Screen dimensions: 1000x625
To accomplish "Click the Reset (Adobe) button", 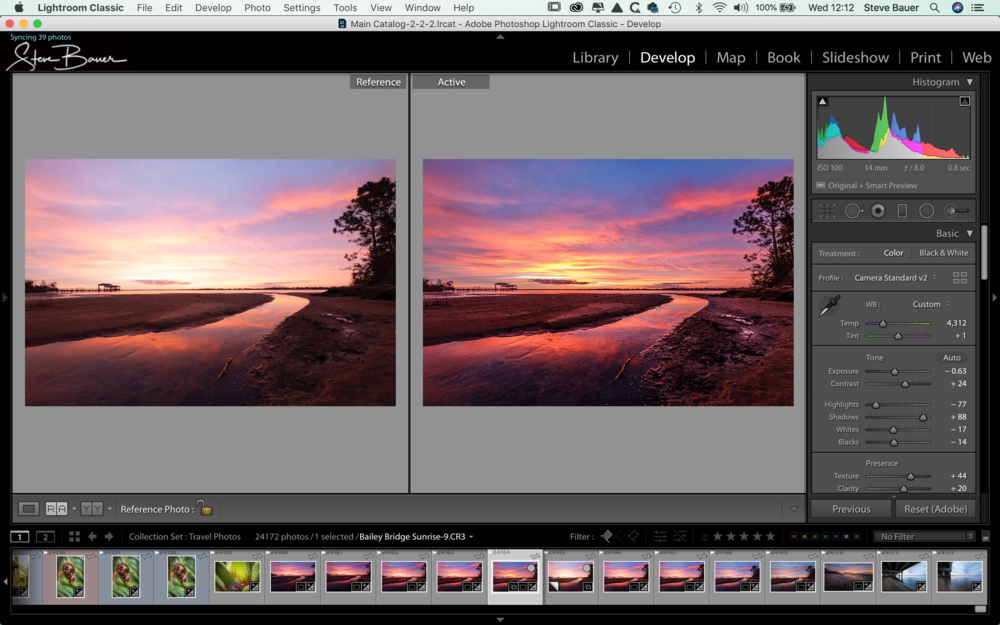I will [936, 508].
